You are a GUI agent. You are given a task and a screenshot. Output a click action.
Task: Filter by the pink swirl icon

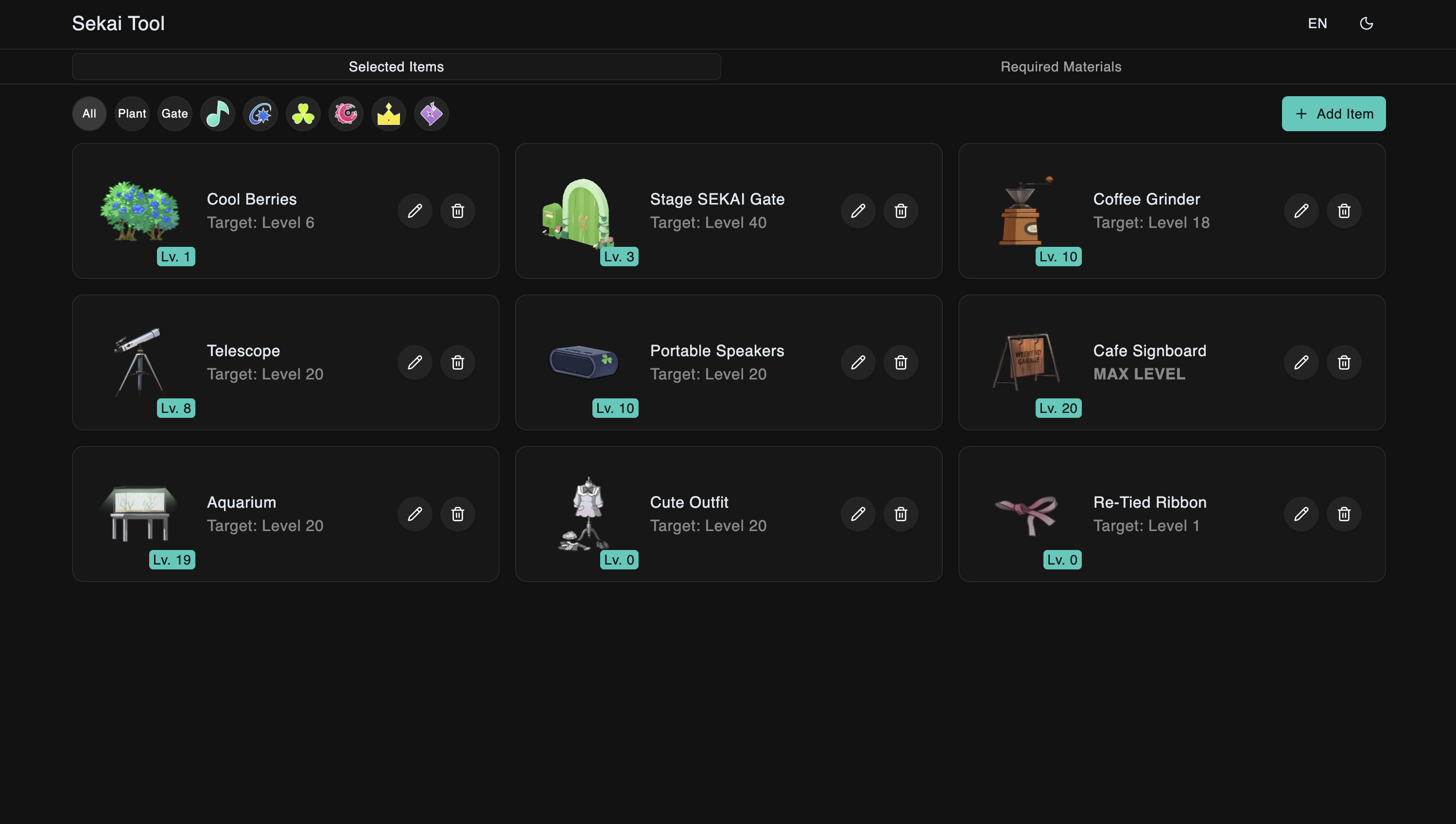(346, 114)
